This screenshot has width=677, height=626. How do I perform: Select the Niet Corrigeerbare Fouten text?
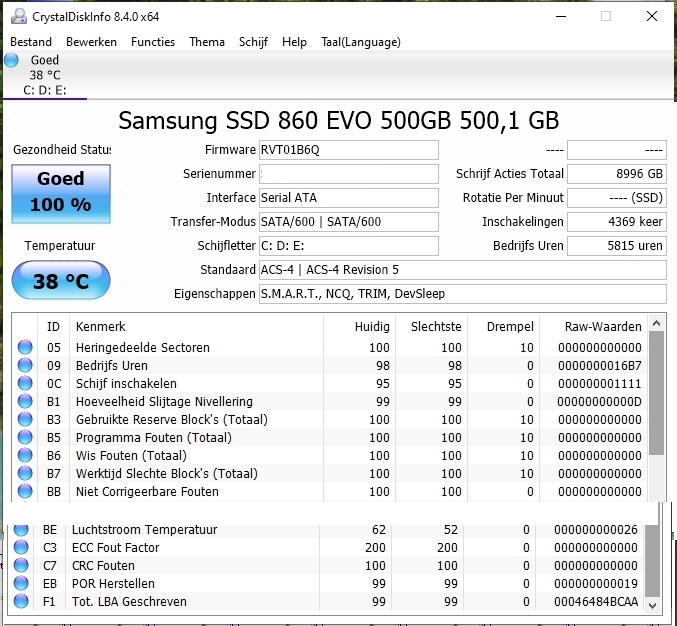pyautogui.click(x=147, y=492)
